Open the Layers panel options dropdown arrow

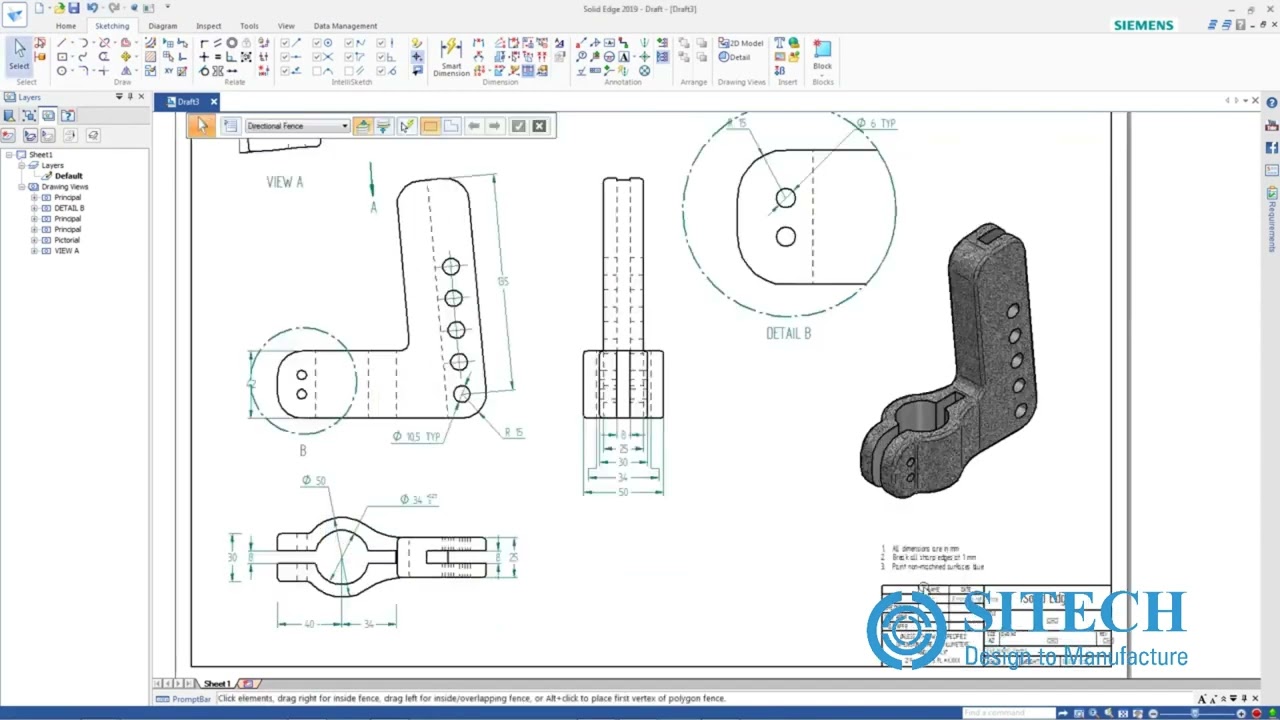119,97
